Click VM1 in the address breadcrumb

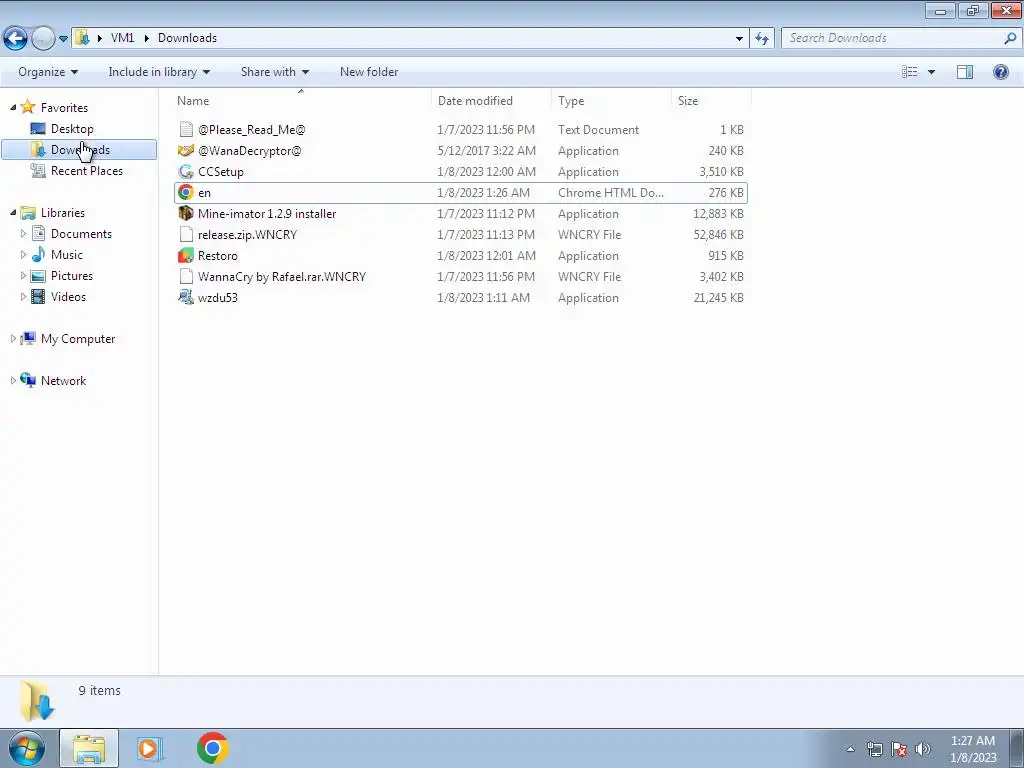(x=122, y=38)
